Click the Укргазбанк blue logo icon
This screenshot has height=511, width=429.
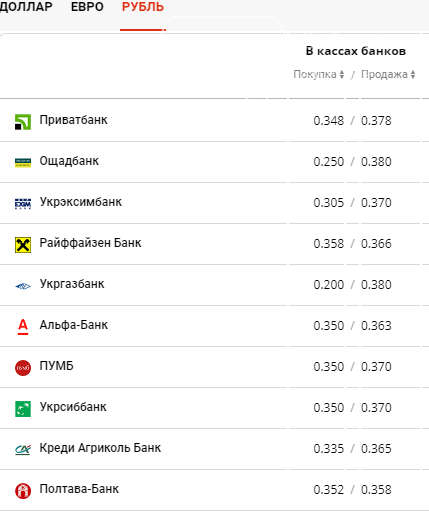tap(23, 286)
